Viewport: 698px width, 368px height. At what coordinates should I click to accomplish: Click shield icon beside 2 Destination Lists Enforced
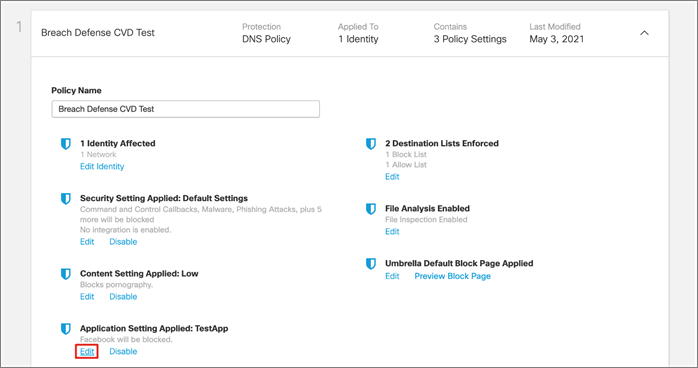(x=370, y=144)
